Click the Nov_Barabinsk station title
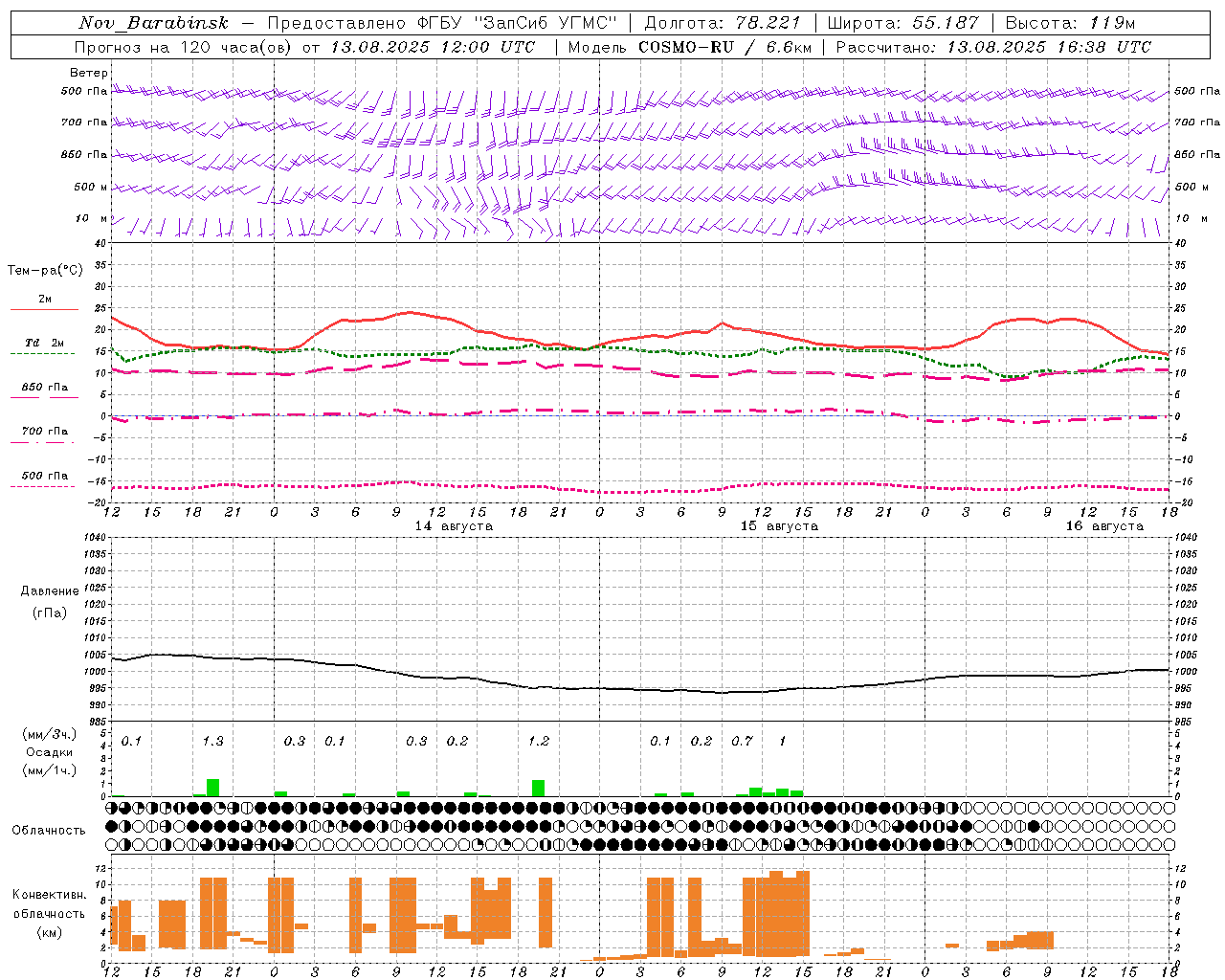1225x980 pixels. (153, 23)
